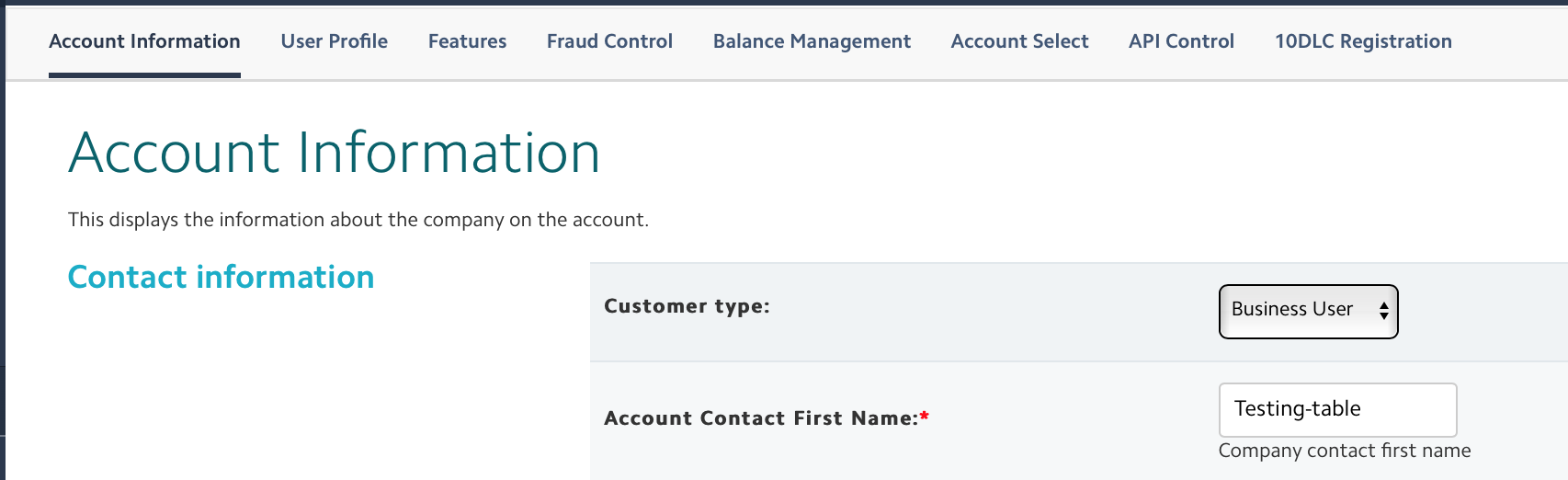Image resolution: width=1568 pixels, height=480 pixels.
Task: Click the Customer type label
Action: (x=687, y=306)
